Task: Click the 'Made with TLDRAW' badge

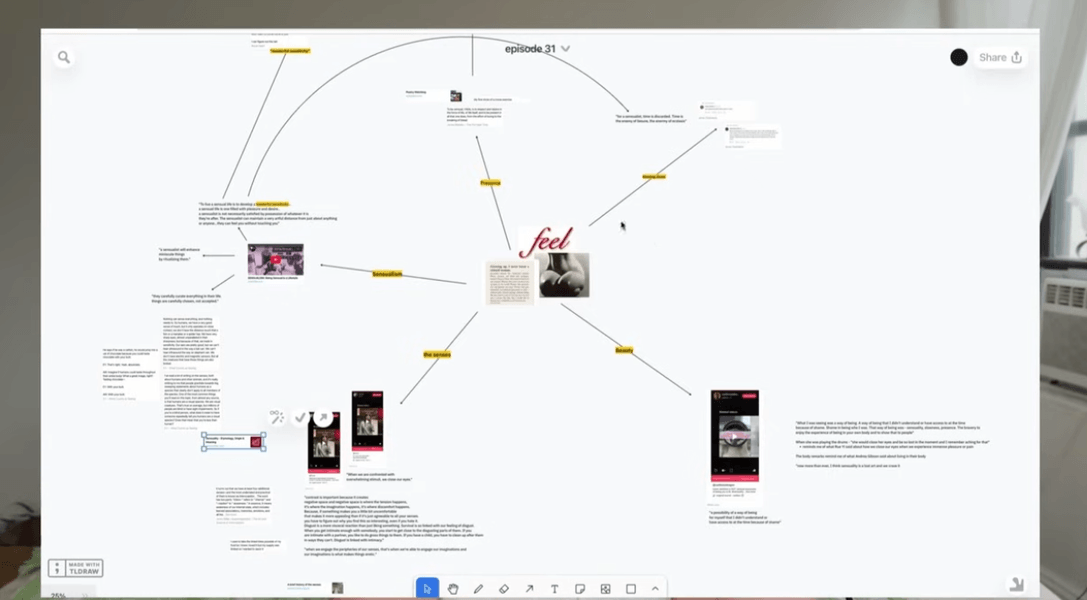Action: coord(76,567)
